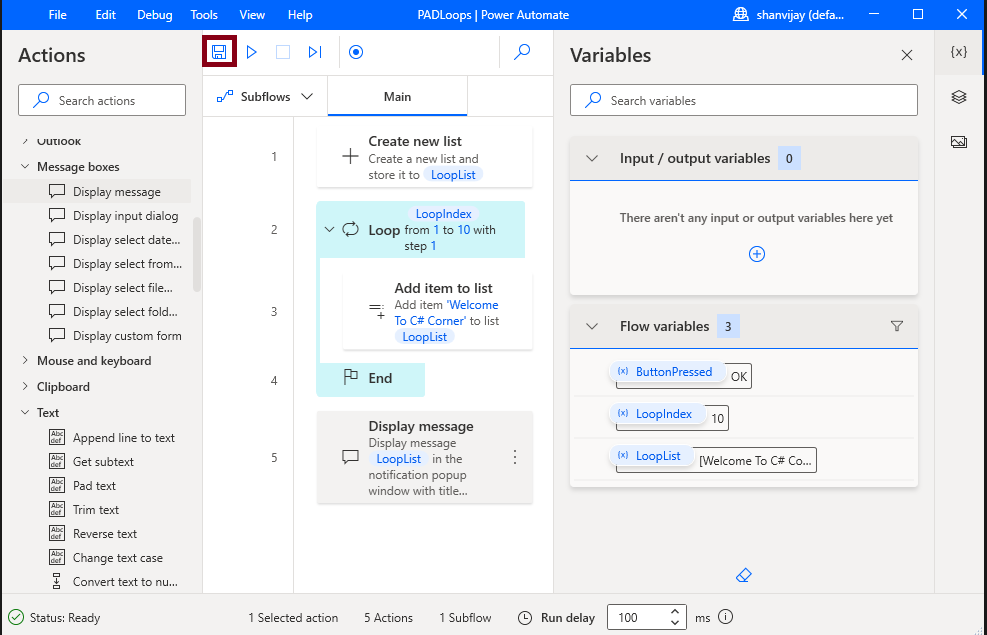Select Convert text to number action
Viewport: 987px width, 635px height.
coord(113,582)
